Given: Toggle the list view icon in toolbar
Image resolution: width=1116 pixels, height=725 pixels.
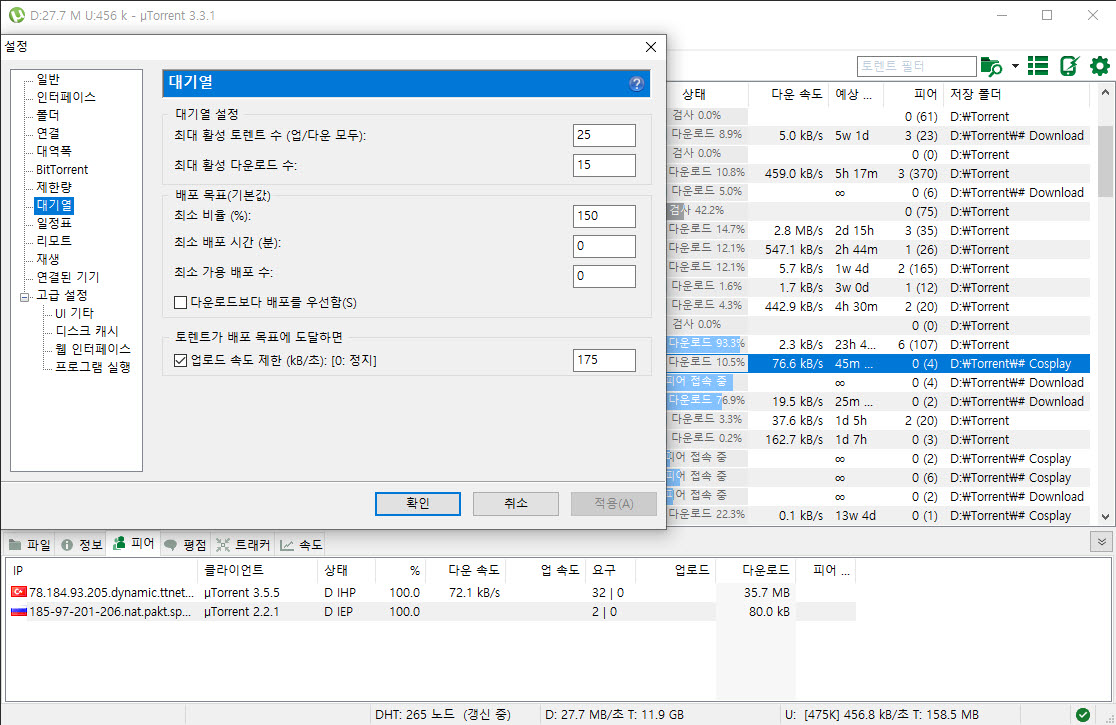Looking at the screenshot, I should (1038, 66).
